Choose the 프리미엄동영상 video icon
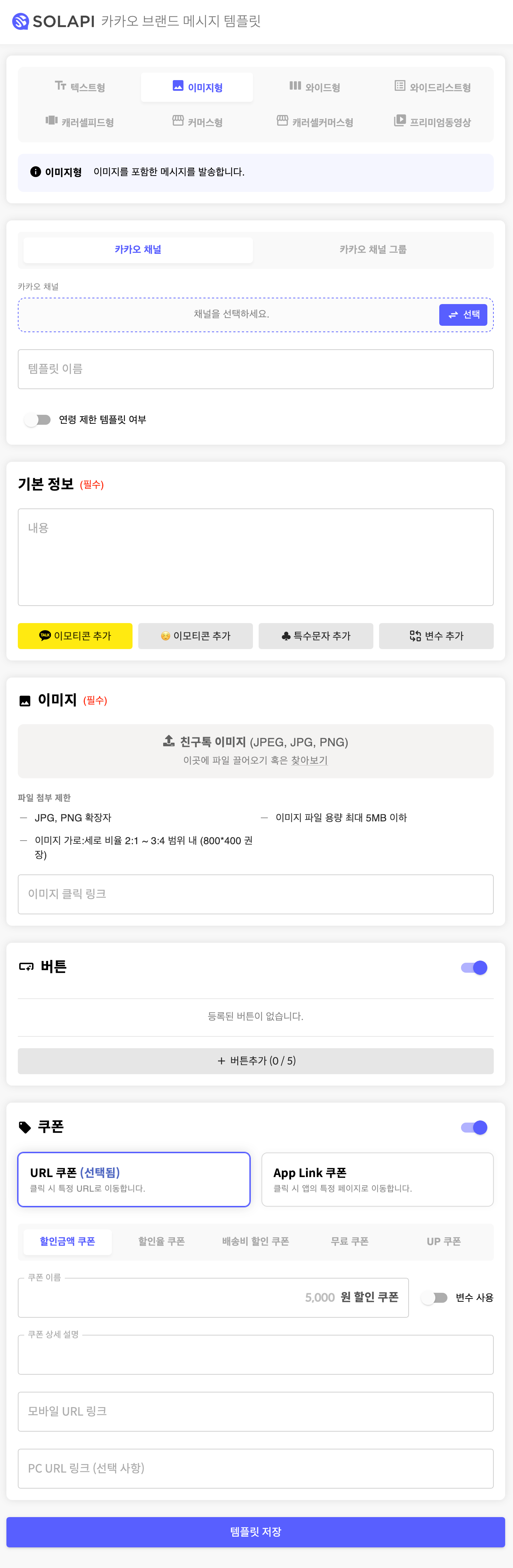 click(x=400, y=121)
